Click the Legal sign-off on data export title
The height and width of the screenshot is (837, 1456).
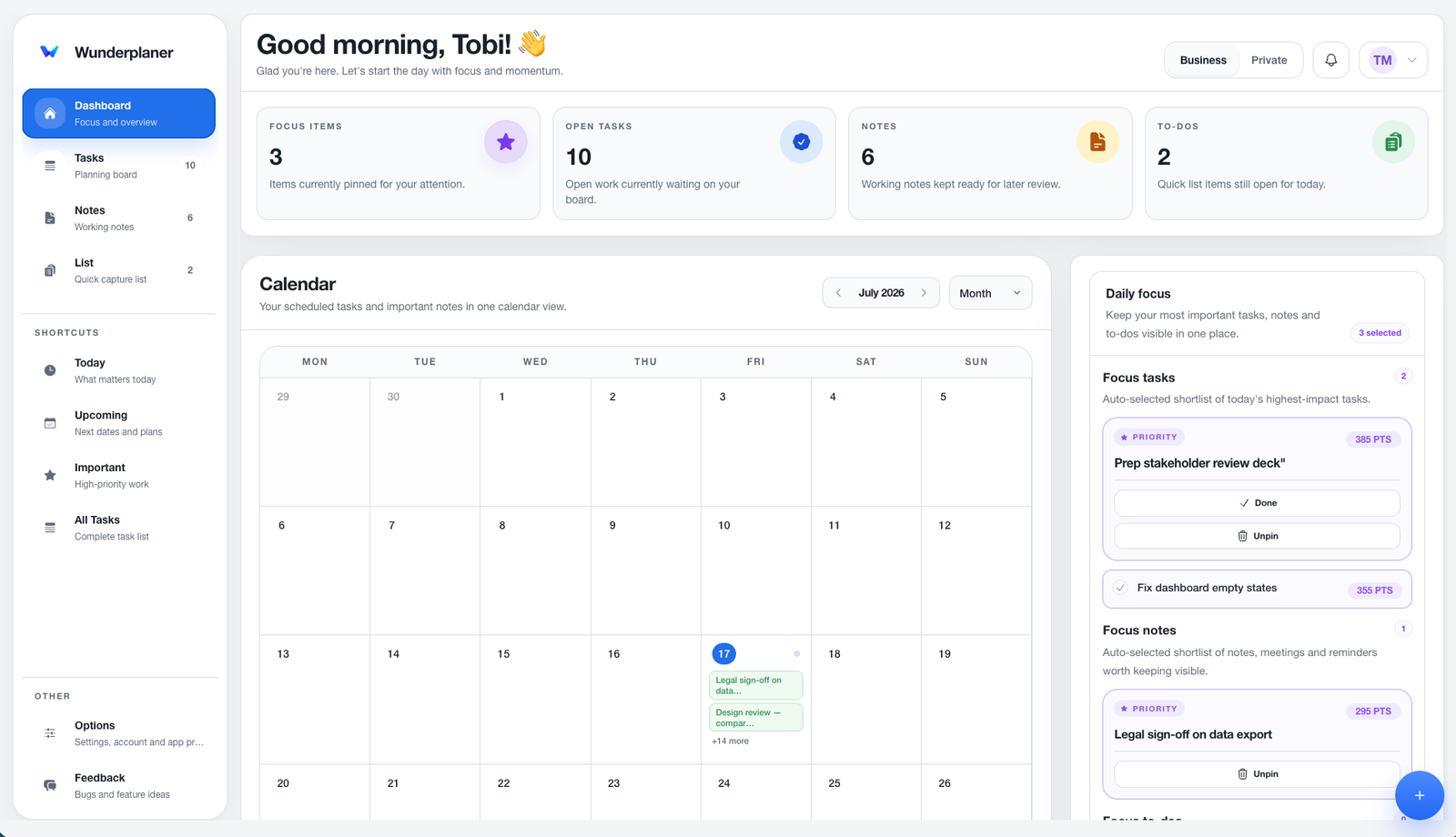coord(1193,734)
